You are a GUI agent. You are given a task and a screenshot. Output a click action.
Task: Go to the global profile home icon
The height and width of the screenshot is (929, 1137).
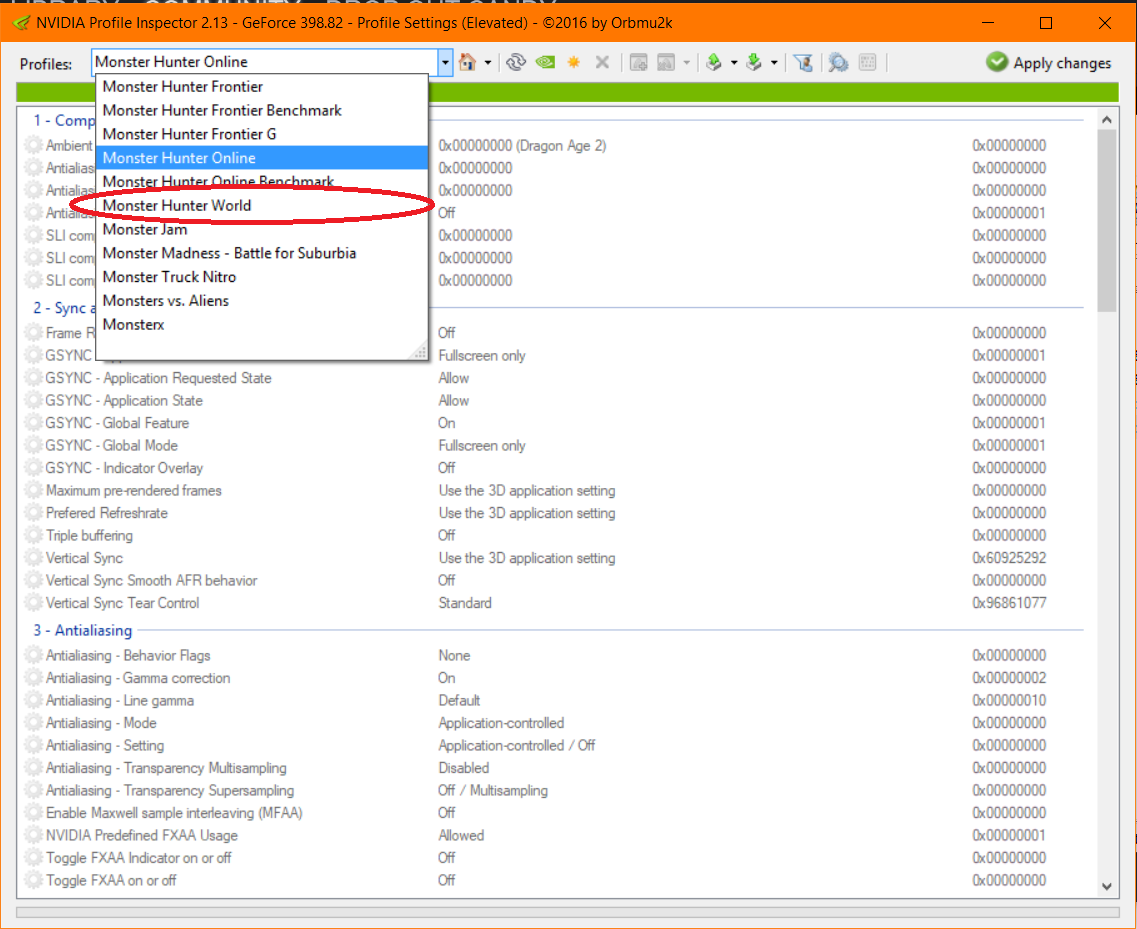(x=468, y=62)
